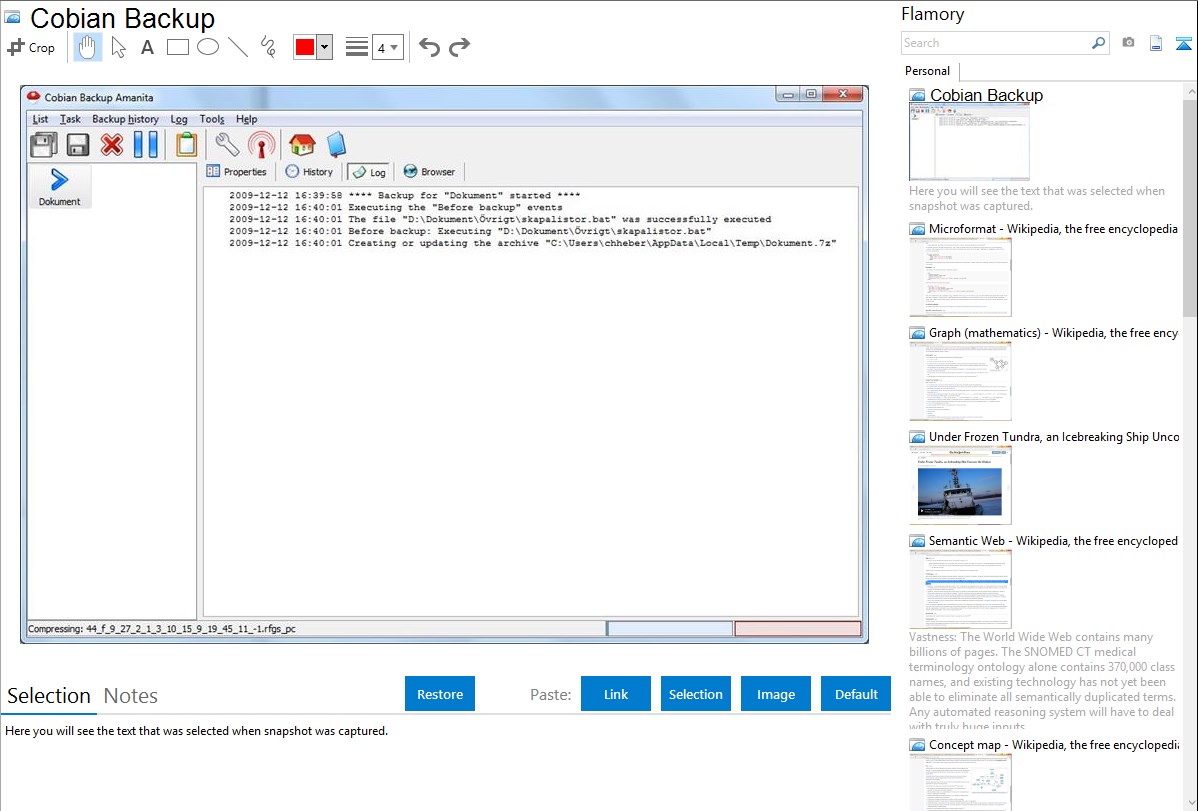Select the text annotation tool

pyautogui.click(x=147, y=47)
